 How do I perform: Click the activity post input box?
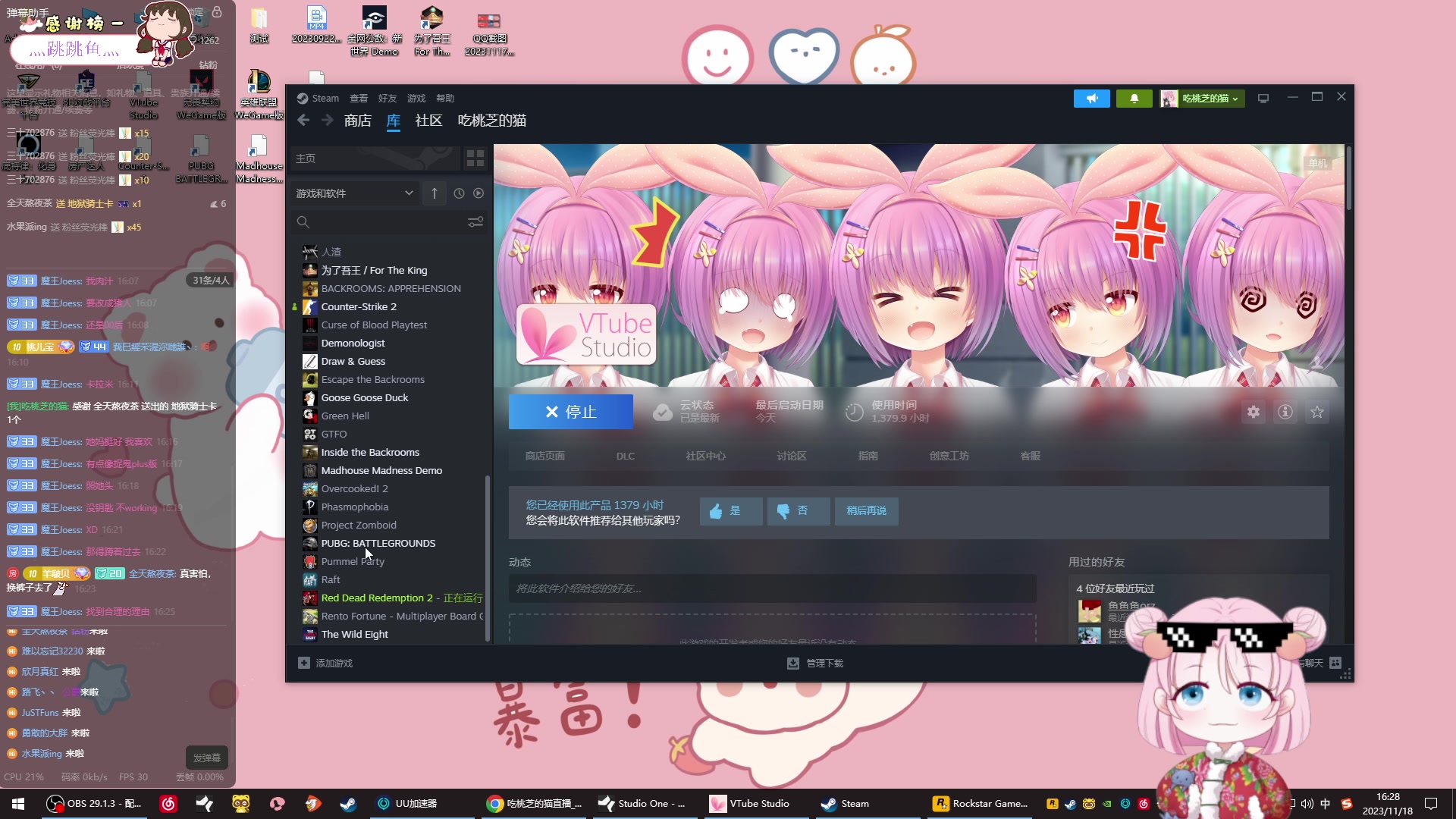tap(772, 588)
